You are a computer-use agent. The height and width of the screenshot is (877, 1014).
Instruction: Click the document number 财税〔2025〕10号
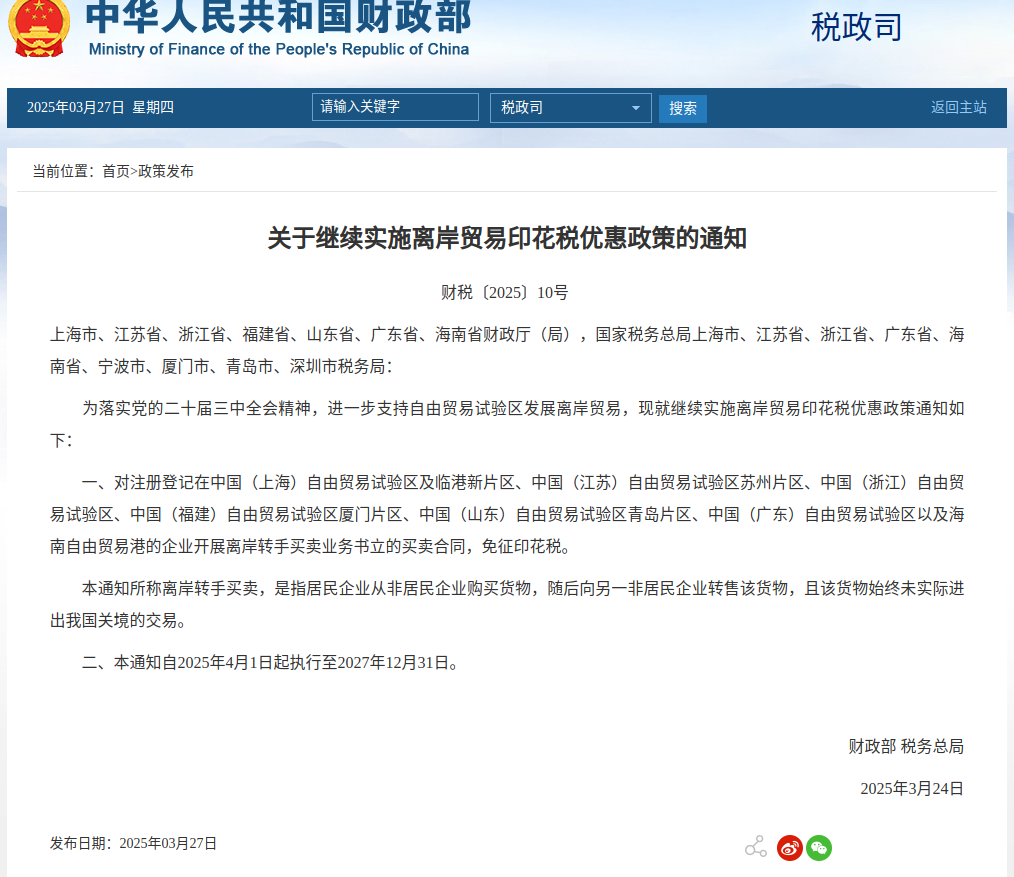(504, 292)
